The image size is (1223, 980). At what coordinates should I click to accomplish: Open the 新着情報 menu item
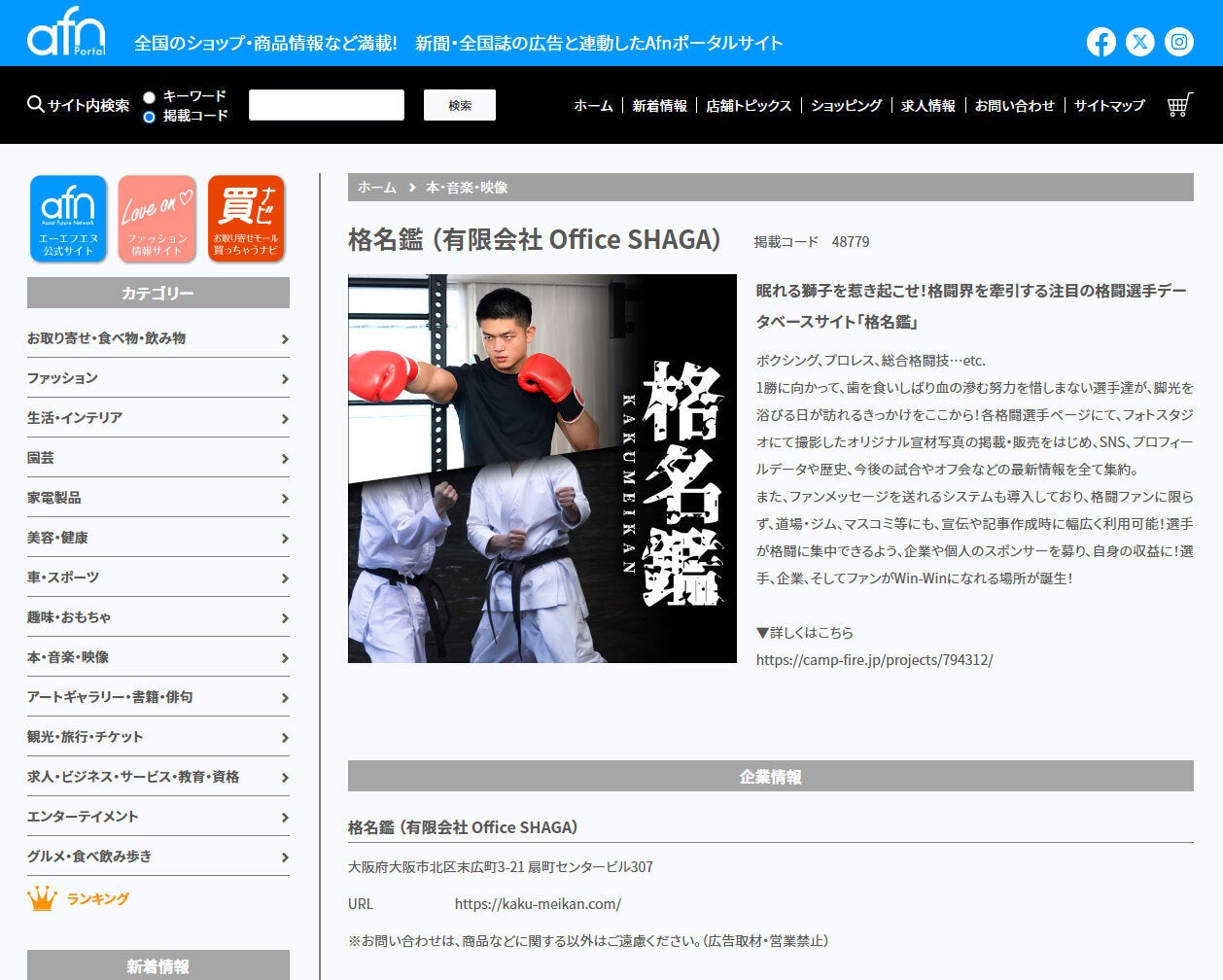tap(659, 106)
